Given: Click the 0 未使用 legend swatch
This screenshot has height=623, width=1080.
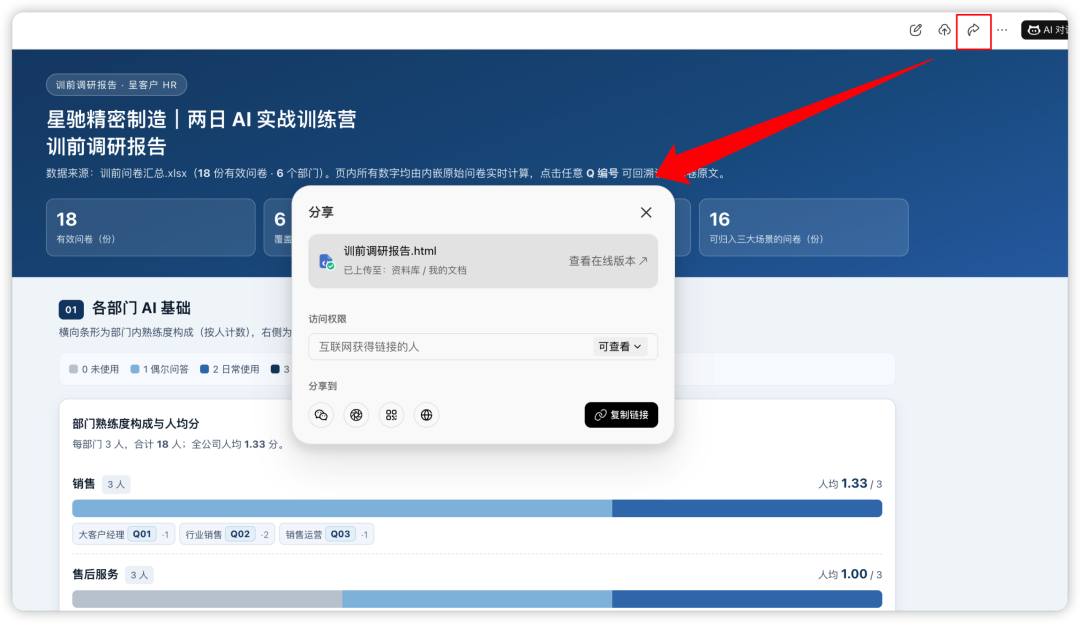Looking at the screenshot, I should pyautogui.click(x=73, y=369).
